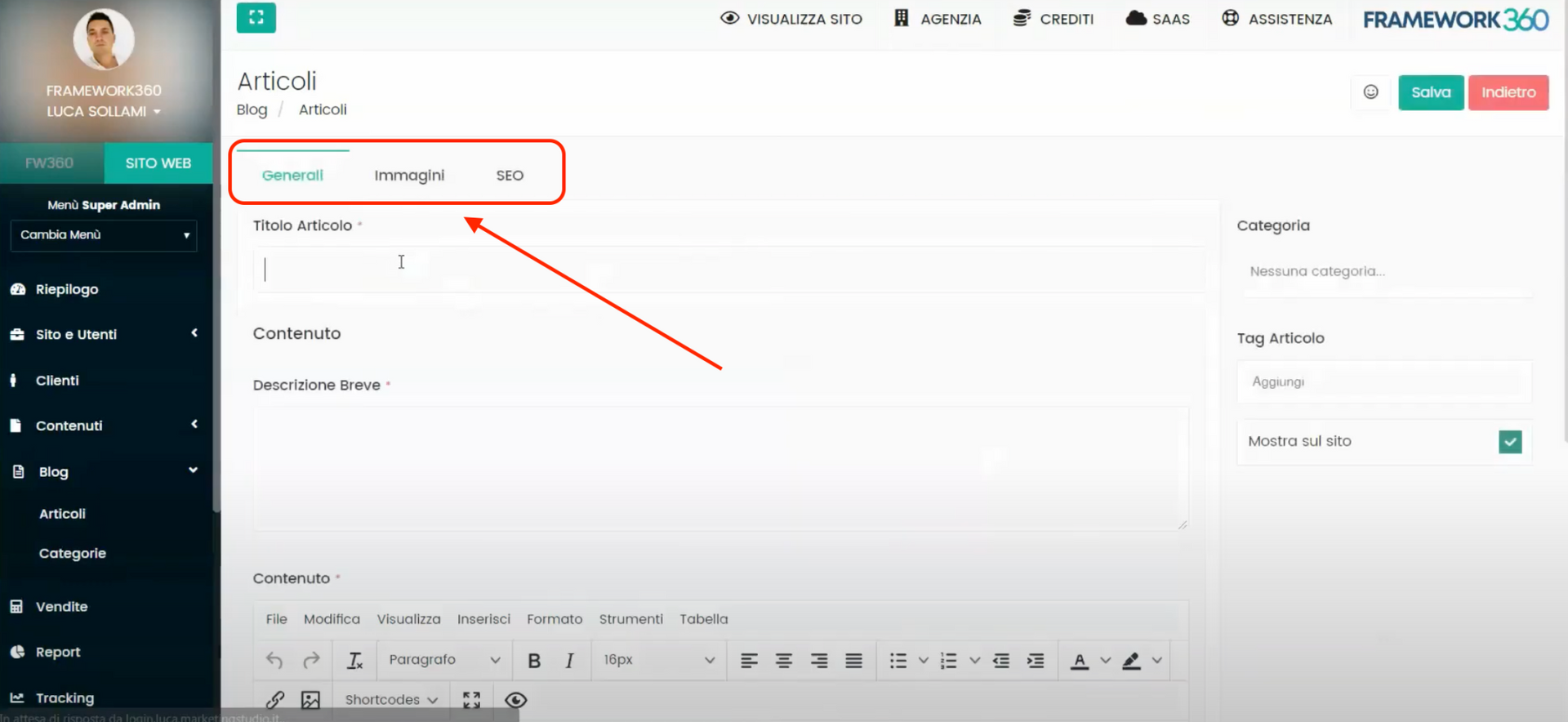Open the editor Strumenti menu

[630, 619]
